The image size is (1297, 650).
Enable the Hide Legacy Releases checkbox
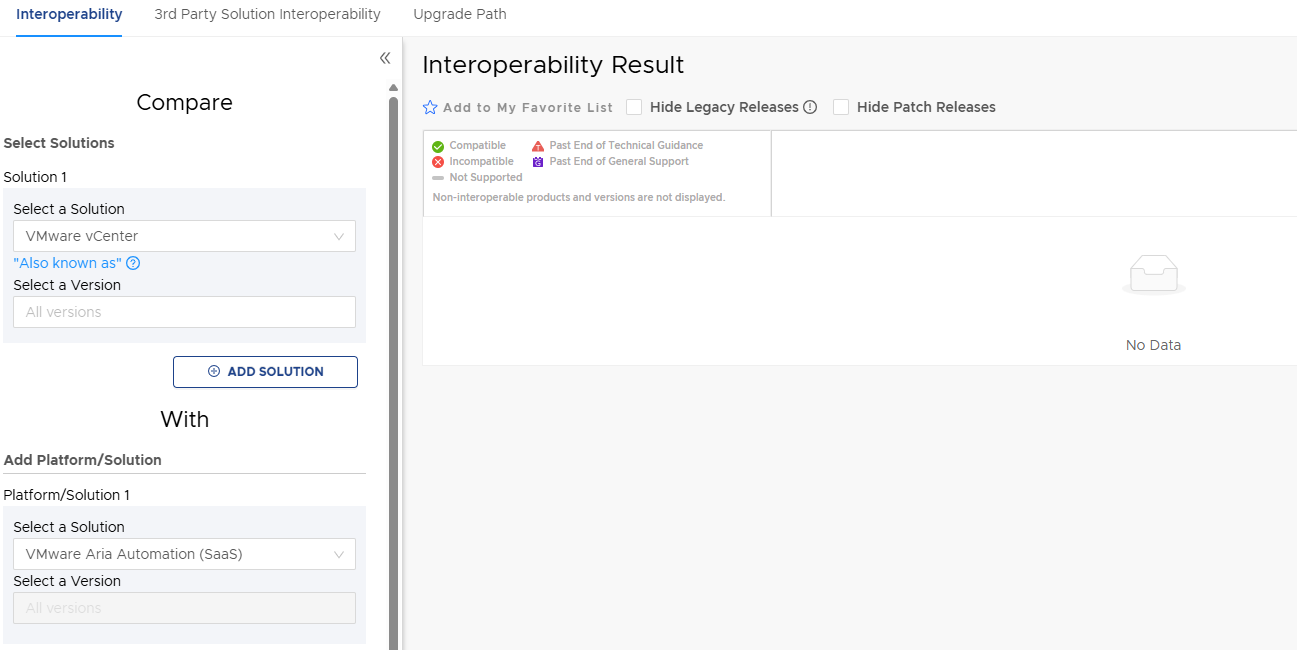(x=634, y=107)
